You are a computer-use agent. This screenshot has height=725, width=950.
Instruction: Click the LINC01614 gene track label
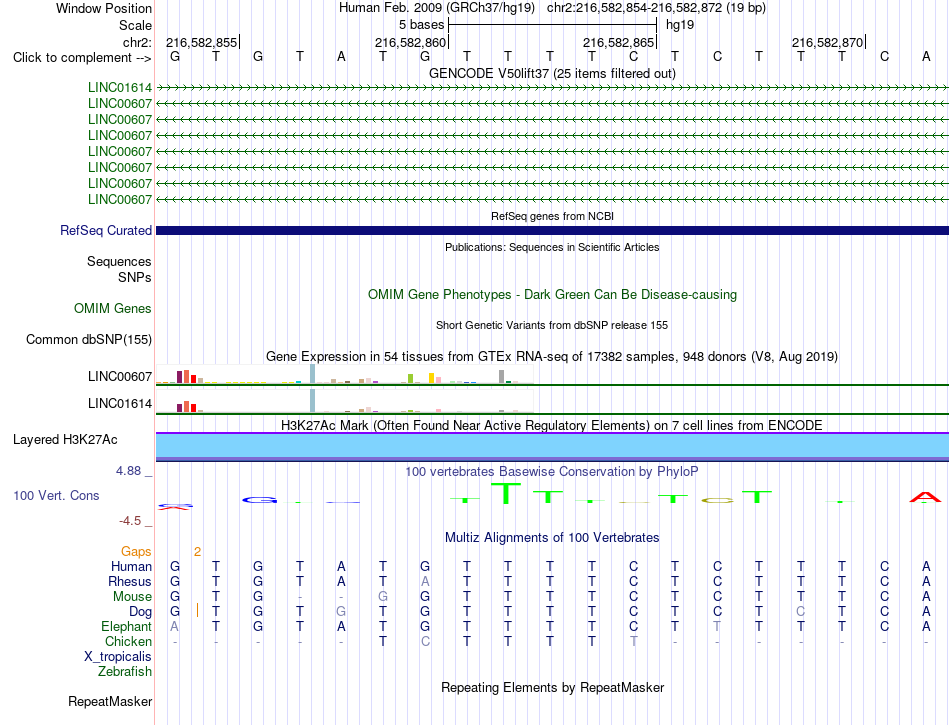(x=119, y=87)
